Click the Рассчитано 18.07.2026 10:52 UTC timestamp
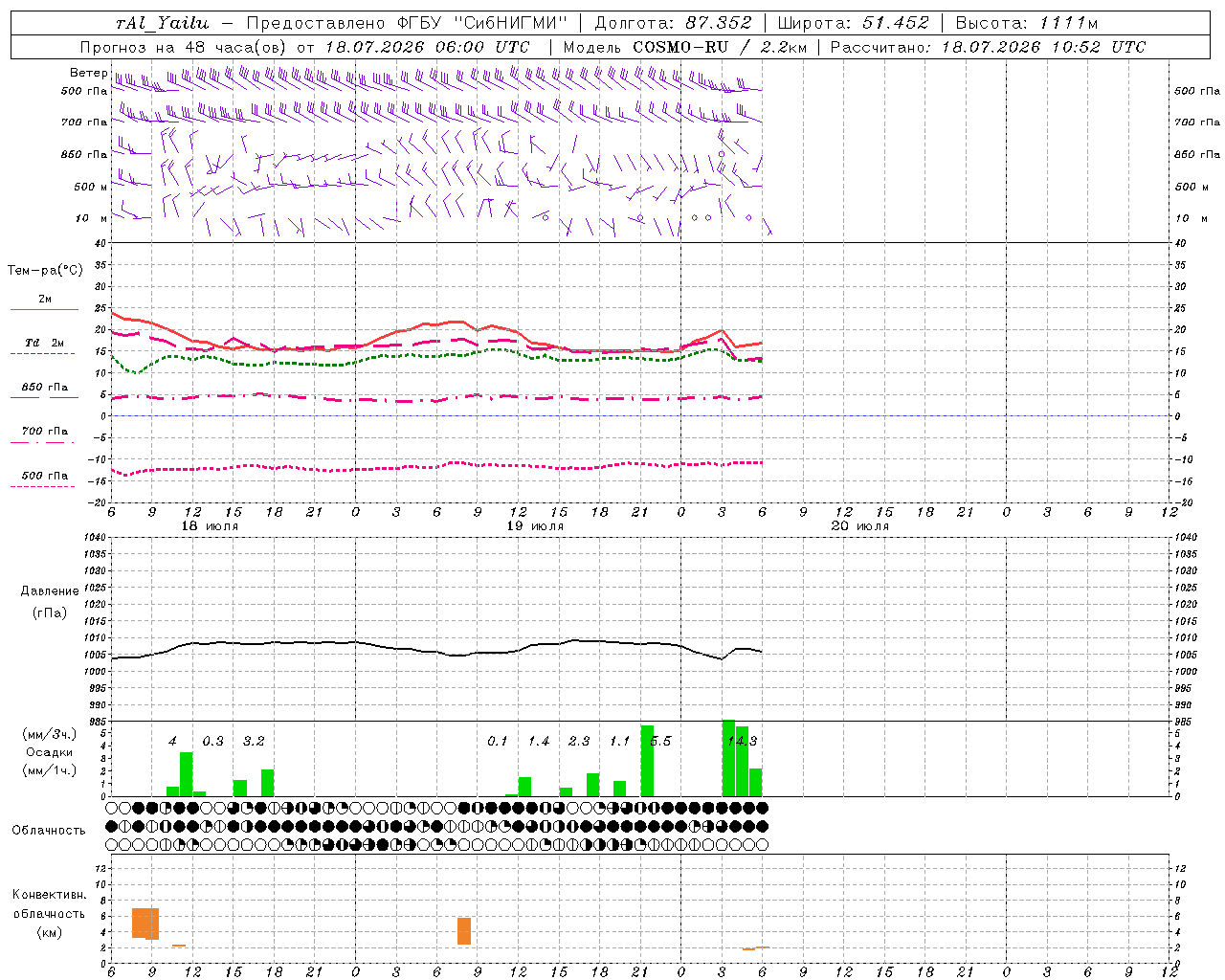Screen dimensions: 1225x980 [987, 47]
